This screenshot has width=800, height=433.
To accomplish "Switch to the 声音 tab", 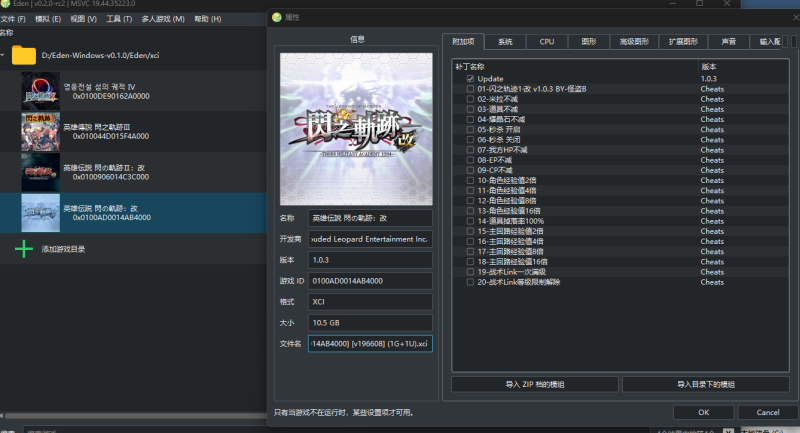I will click(x=729, y=42).
